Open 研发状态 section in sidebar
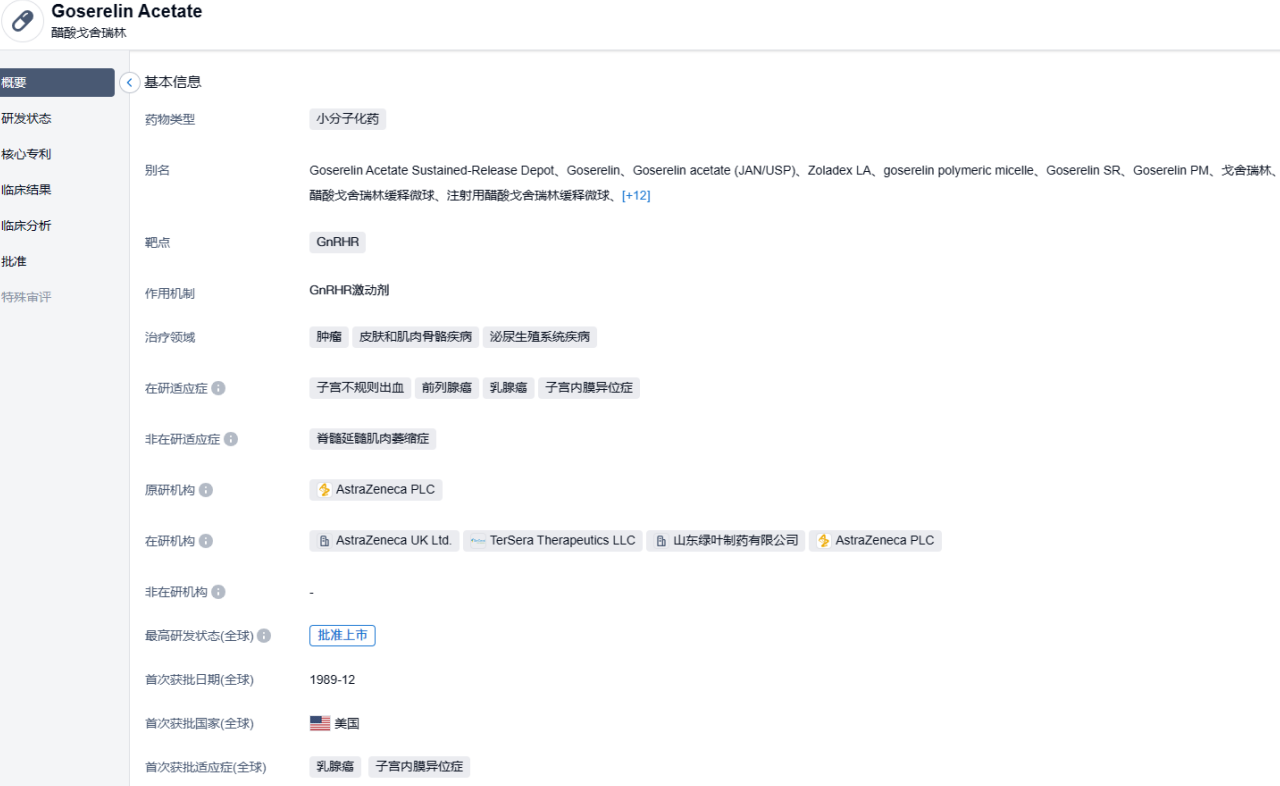The width and height of the screenshot is (1280, 786). coord(27,119)
